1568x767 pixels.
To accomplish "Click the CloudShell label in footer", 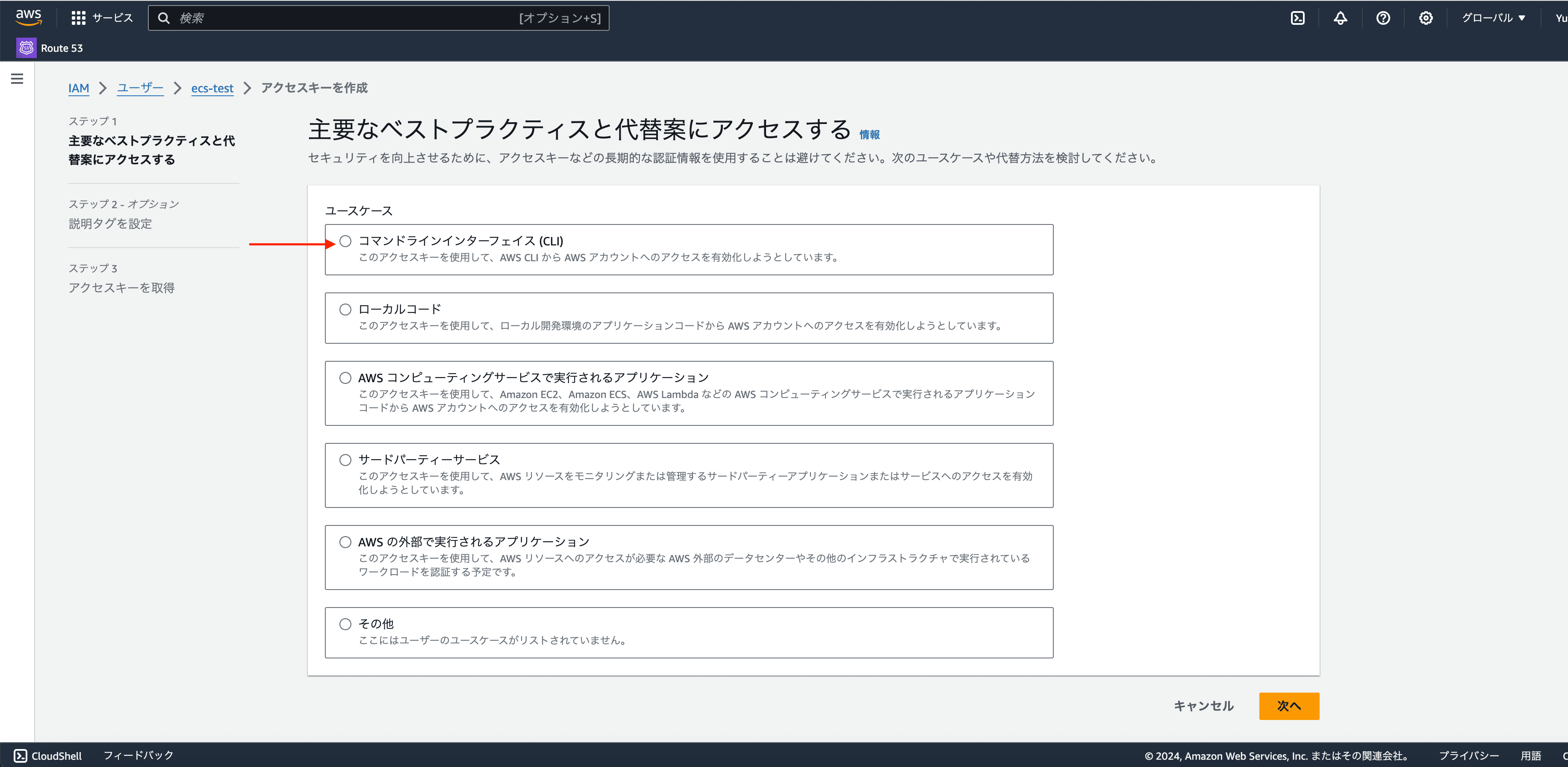I will coord(56,755).
